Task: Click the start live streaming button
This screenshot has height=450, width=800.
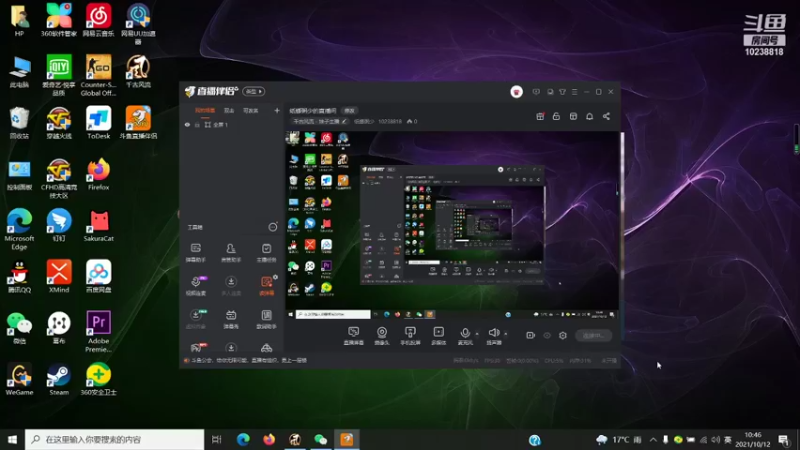Action: pyautogui.click(x=594, y=335)
